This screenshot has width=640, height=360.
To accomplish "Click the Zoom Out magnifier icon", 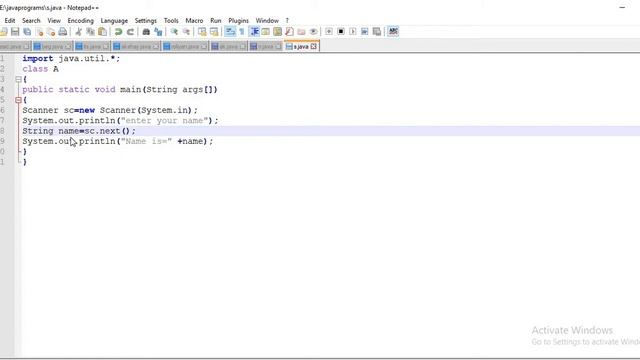I will (186, 31).
